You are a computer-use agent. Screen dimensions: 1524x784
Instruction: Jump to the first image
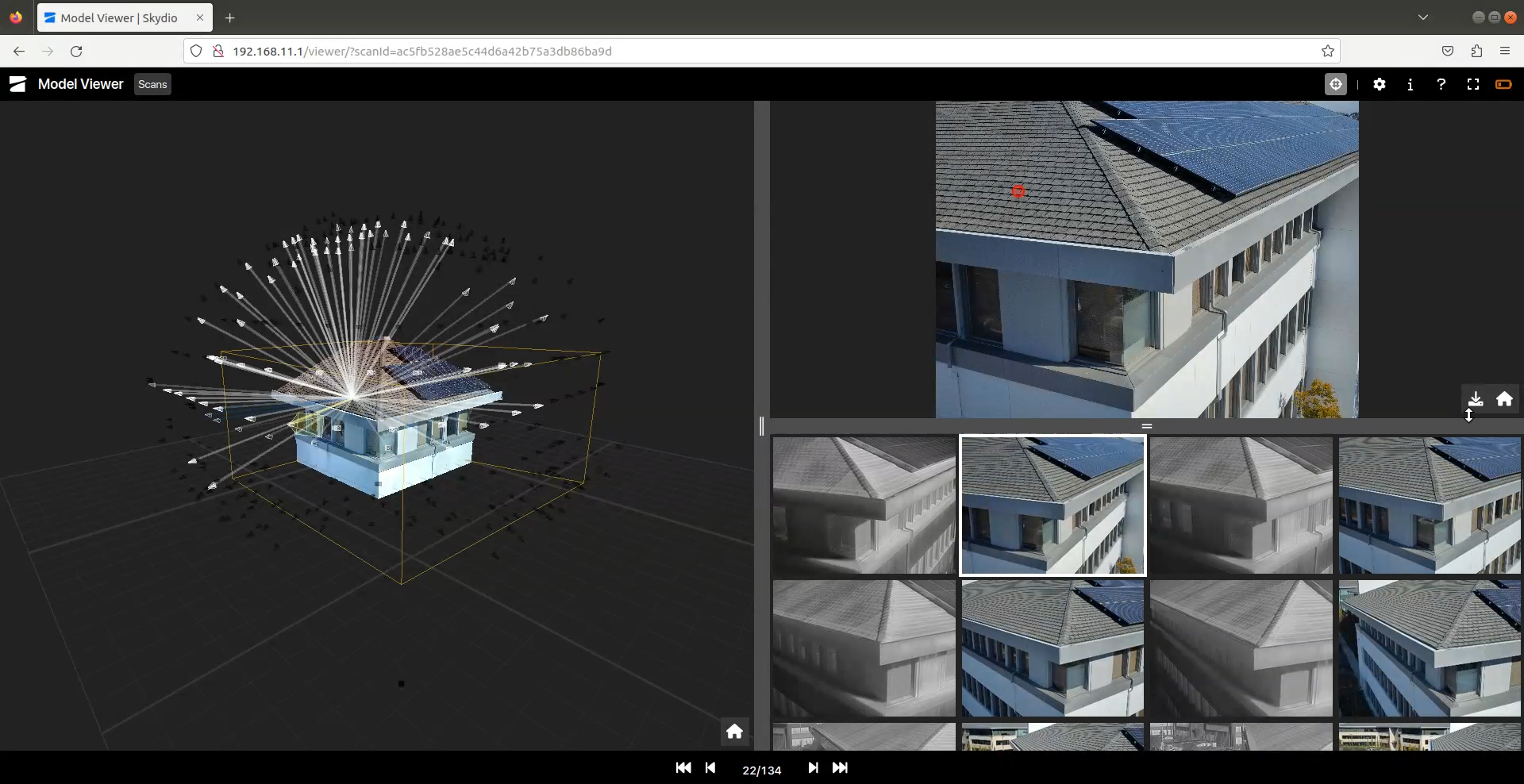point(683,767)
